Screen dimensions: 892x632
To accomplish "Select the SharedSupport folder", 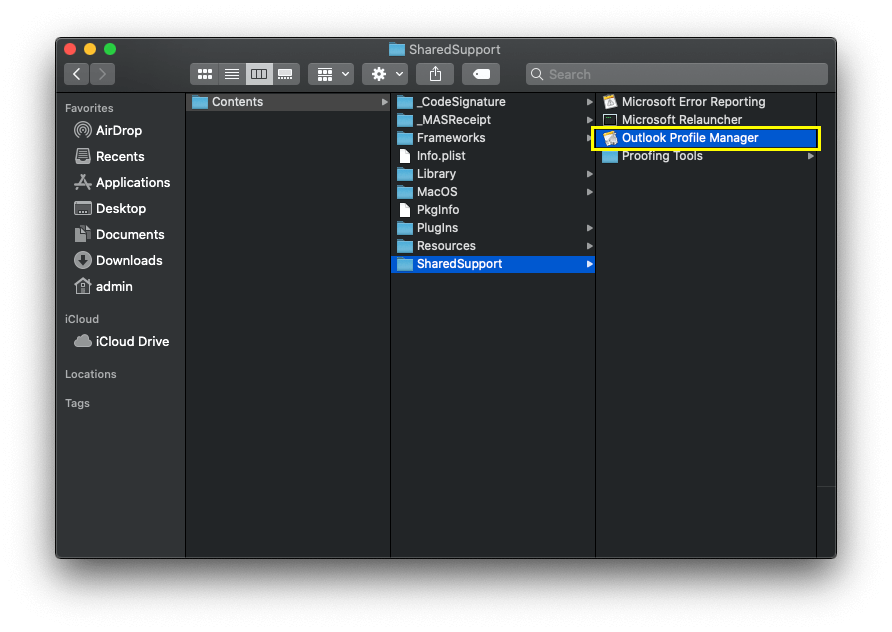I will [493, 264].
